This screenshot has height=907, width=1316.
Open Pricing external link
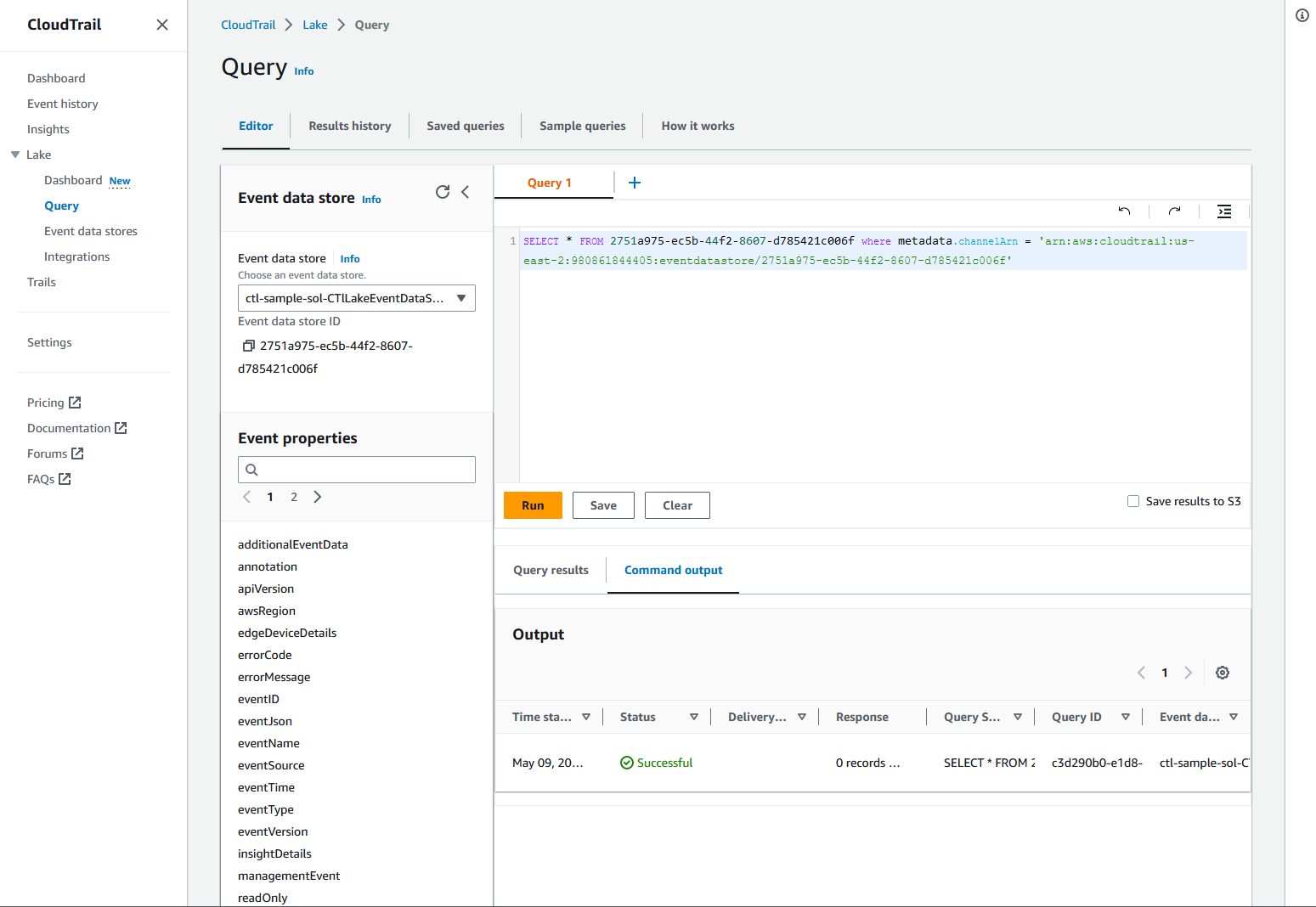[x=54, y=403]
